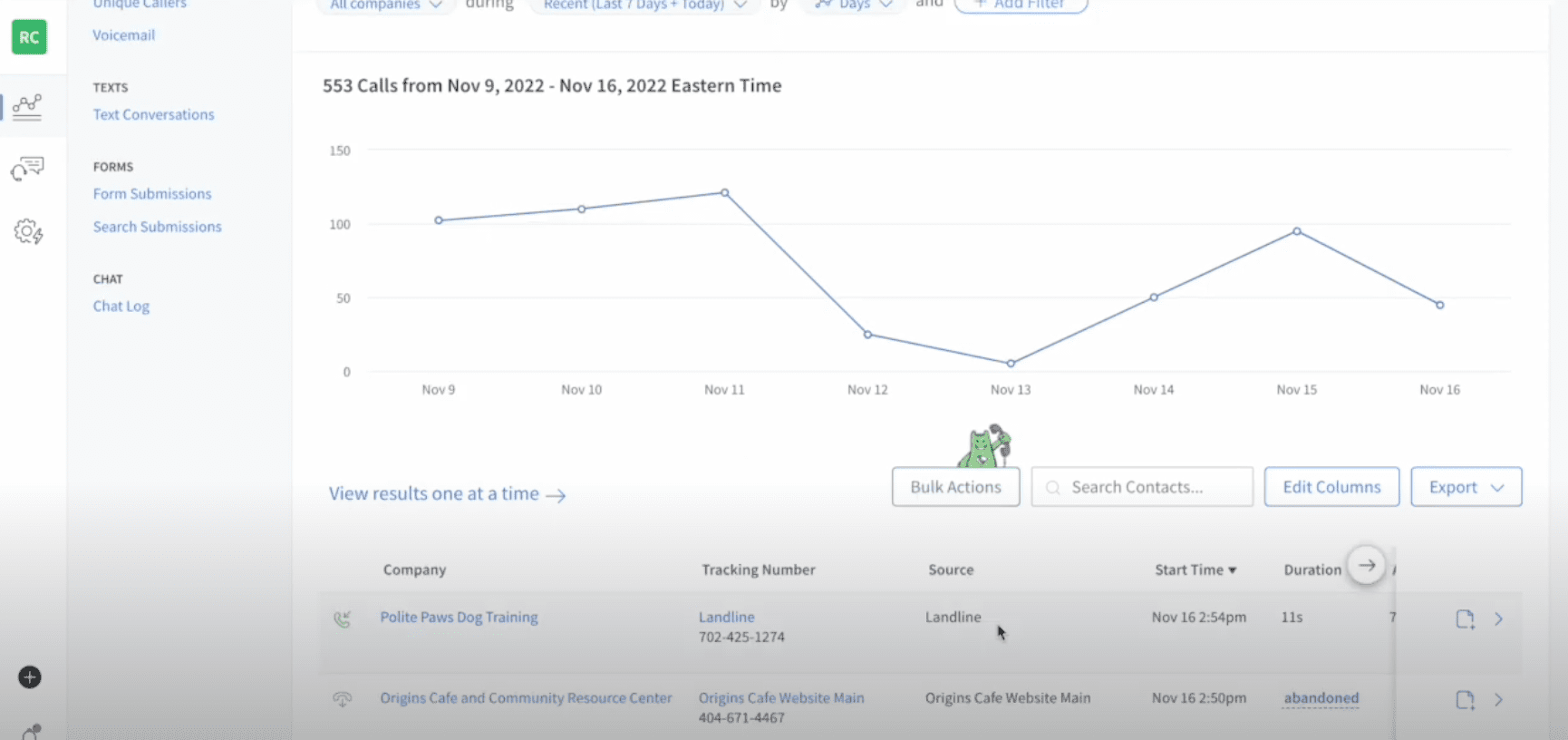Click note icon for Origins Cafe call
This screenshot has width=1568, height=740.
[x=1465, y=700]
